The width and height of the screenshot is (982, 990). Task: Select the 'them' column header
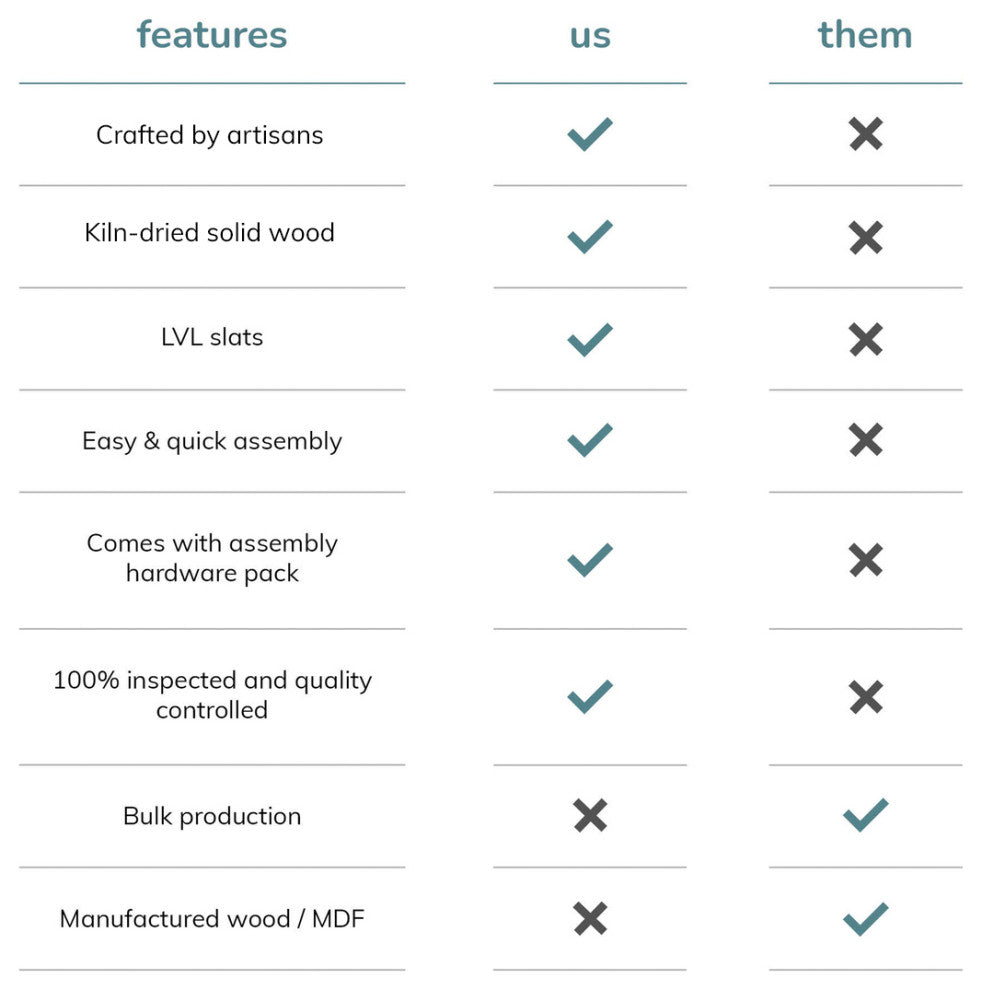click(865, 35)
